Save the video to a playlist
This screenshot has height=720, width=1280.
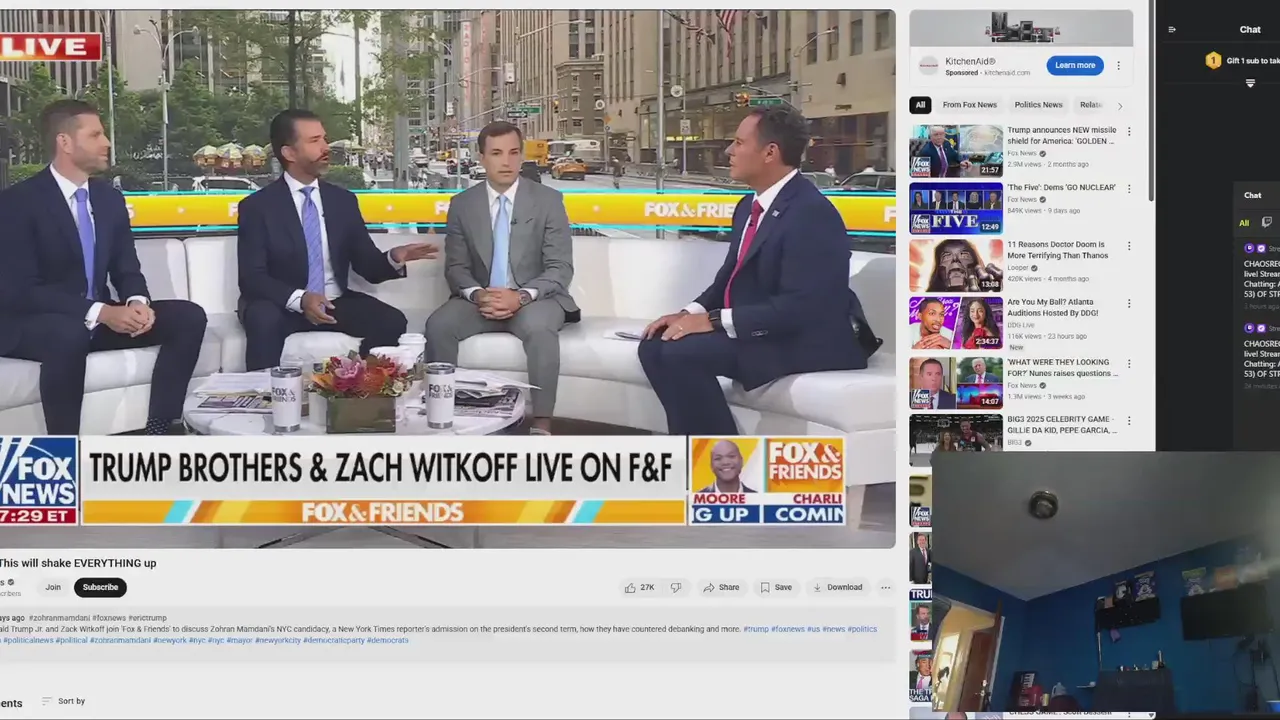click(776, 588)
